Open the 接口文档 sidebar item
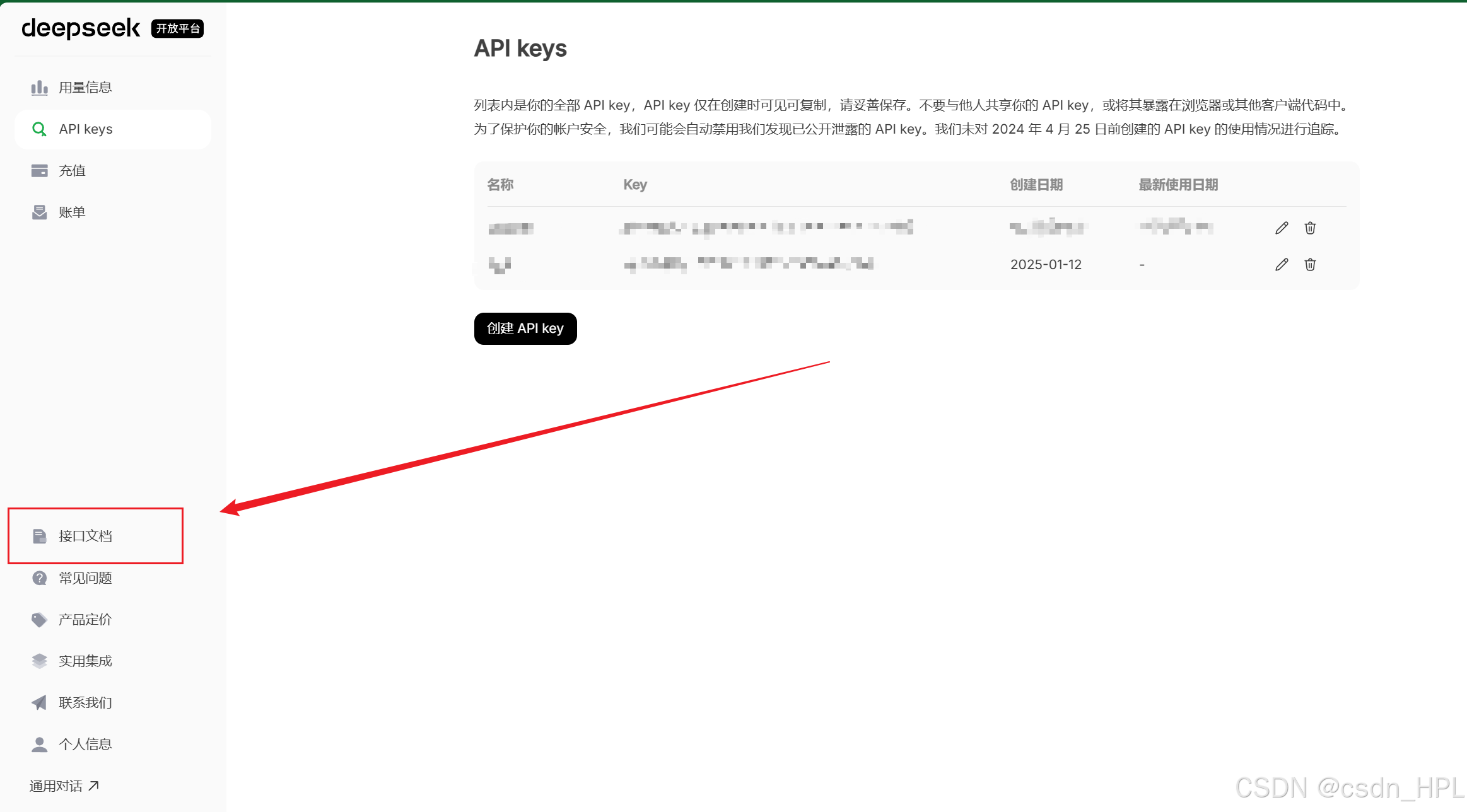The width and height of the screenshot is (1467, 812). (x=86, y=536)
